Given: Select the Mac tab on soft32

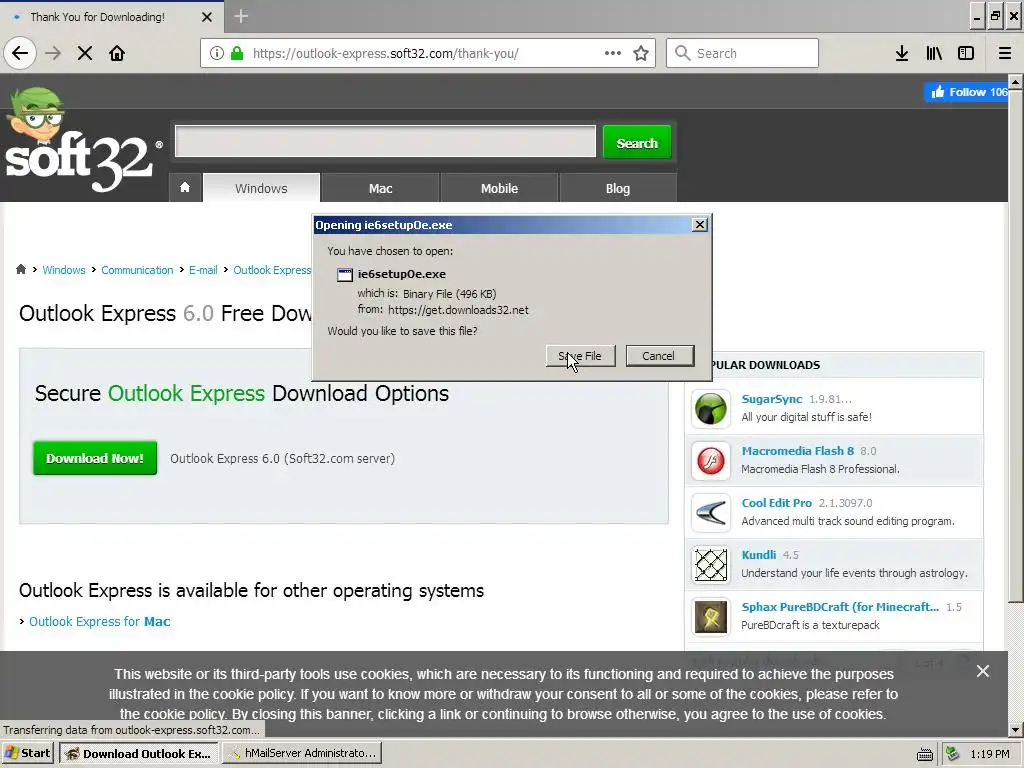Looking at the screenshot, I should [x=380, y=188].
